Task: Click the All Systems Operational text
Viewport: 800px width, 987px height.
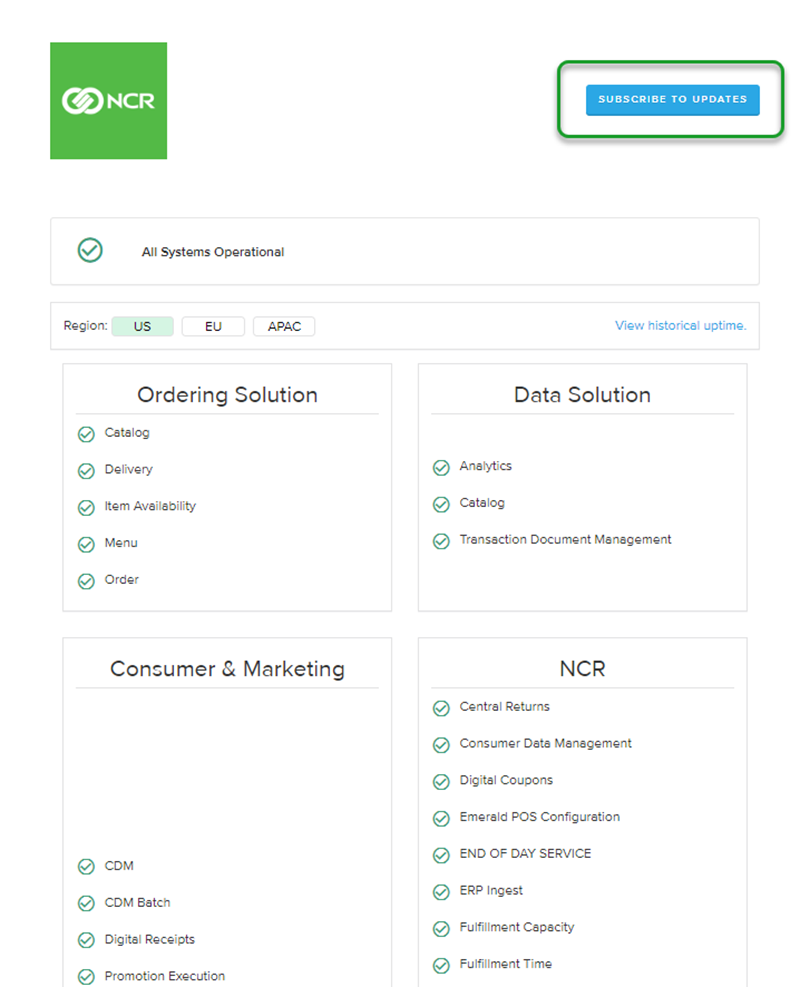Action: (x=213, y=252)
